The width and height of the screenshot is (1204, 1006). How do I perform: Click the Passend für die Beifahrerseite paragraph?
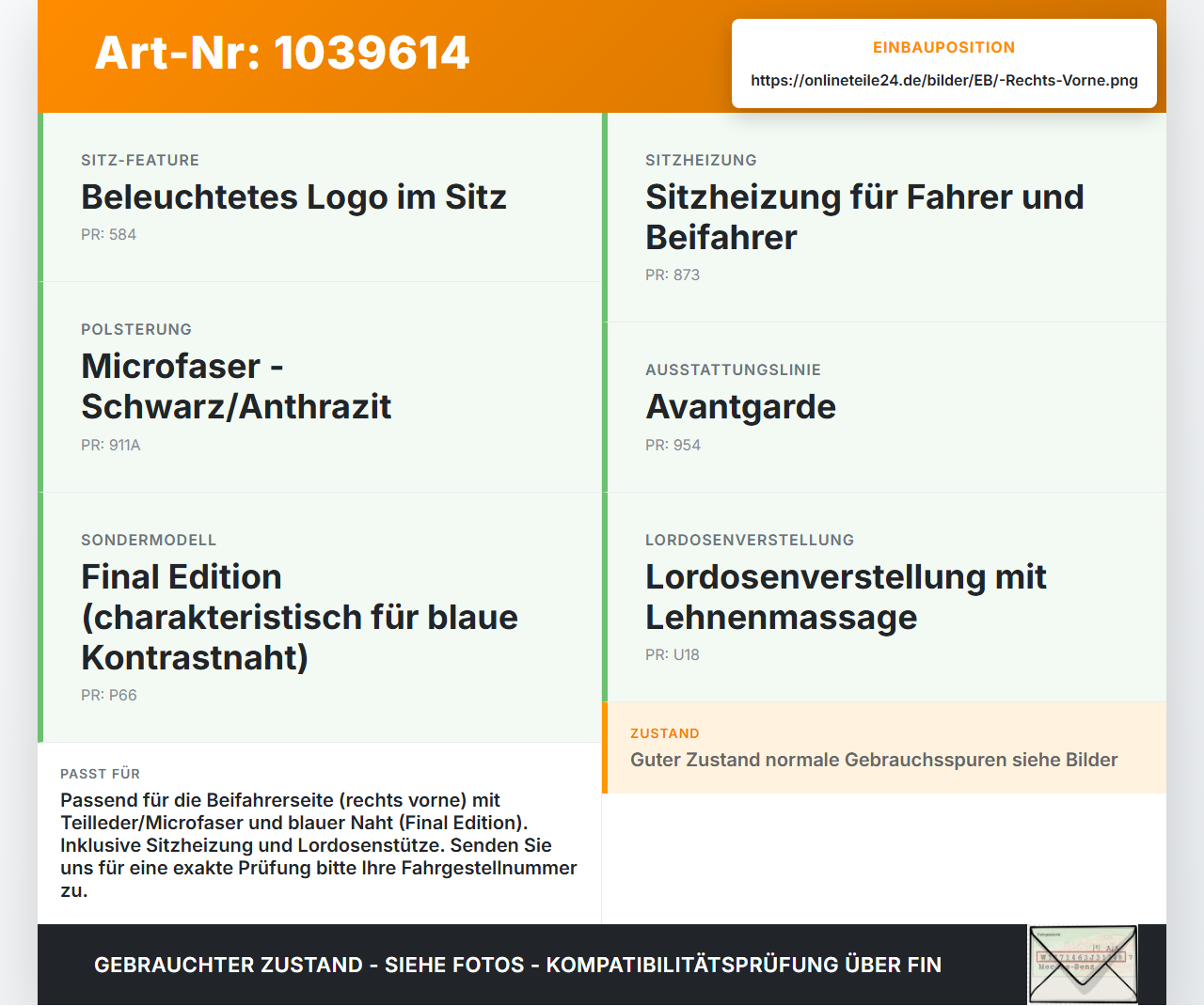(319, 845)
